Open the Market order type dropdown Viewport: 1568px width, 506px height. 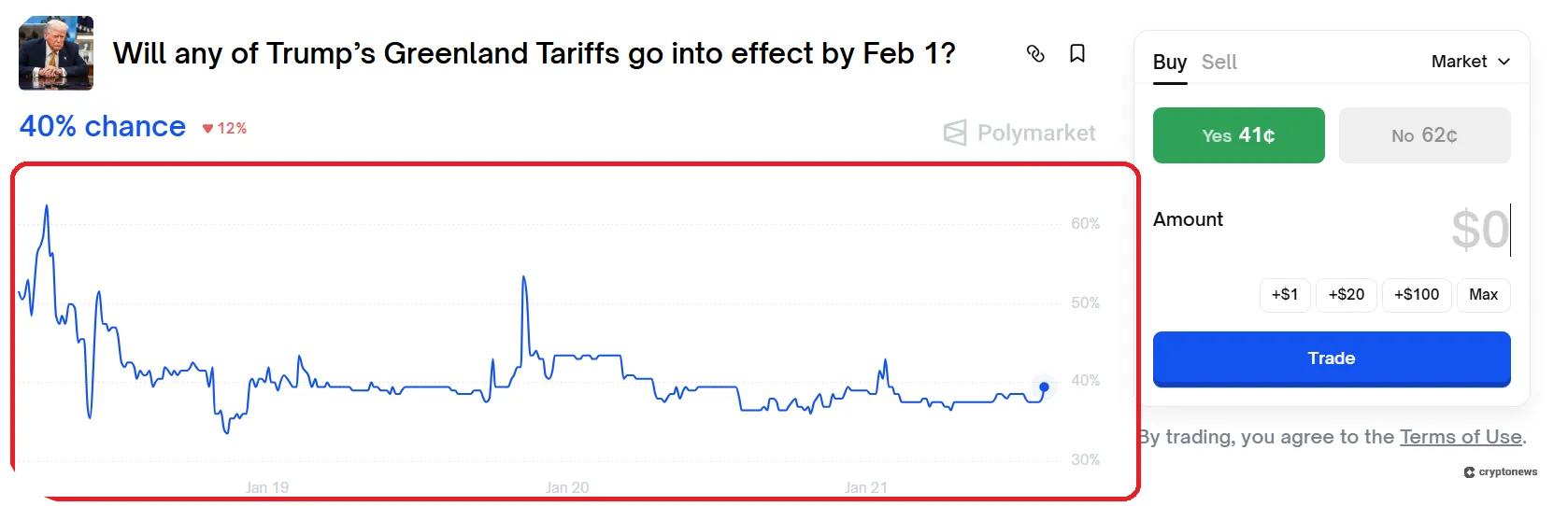[x=1470, y=62]
